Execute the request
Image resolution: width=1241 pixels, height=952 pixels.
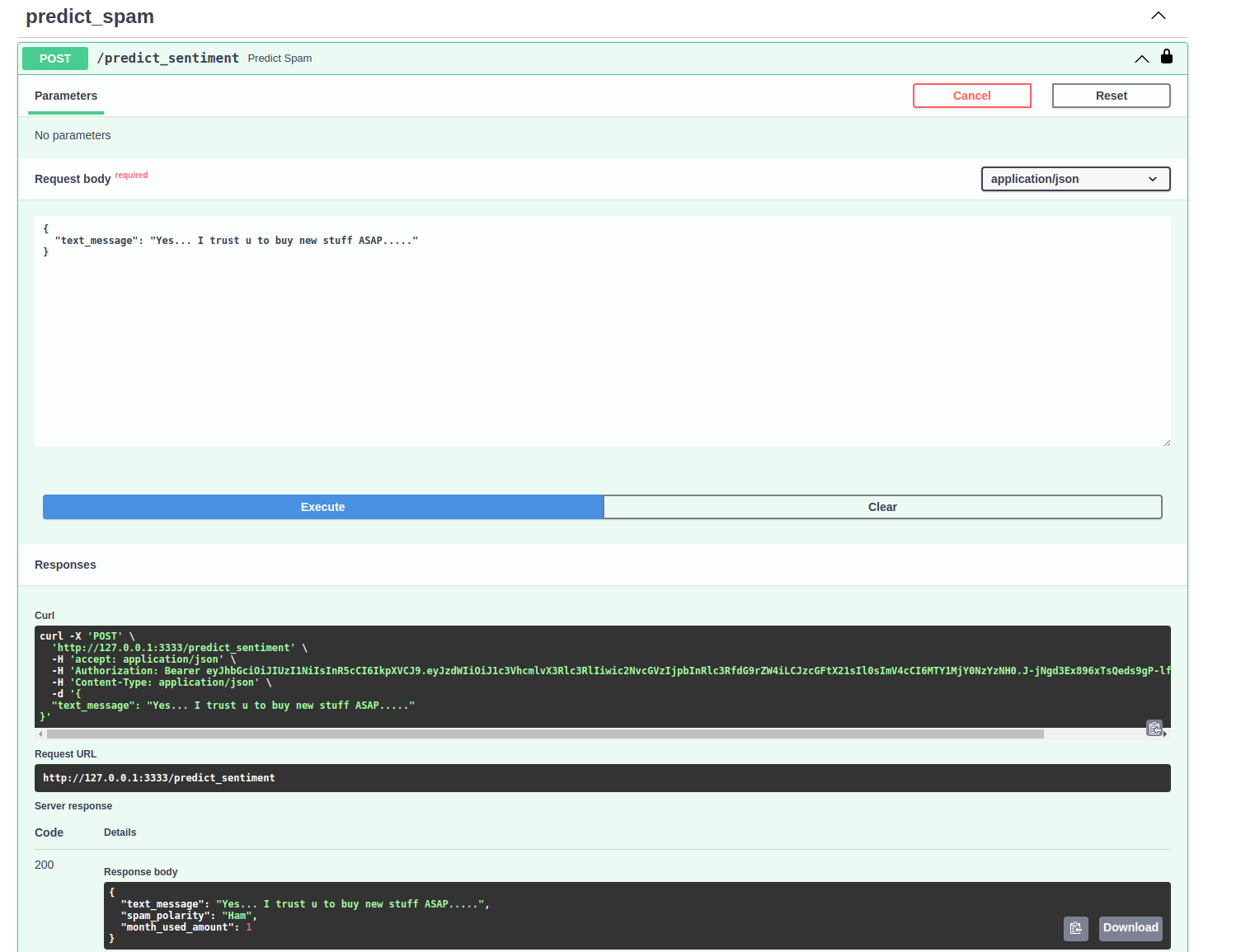(x=322, y=507)
